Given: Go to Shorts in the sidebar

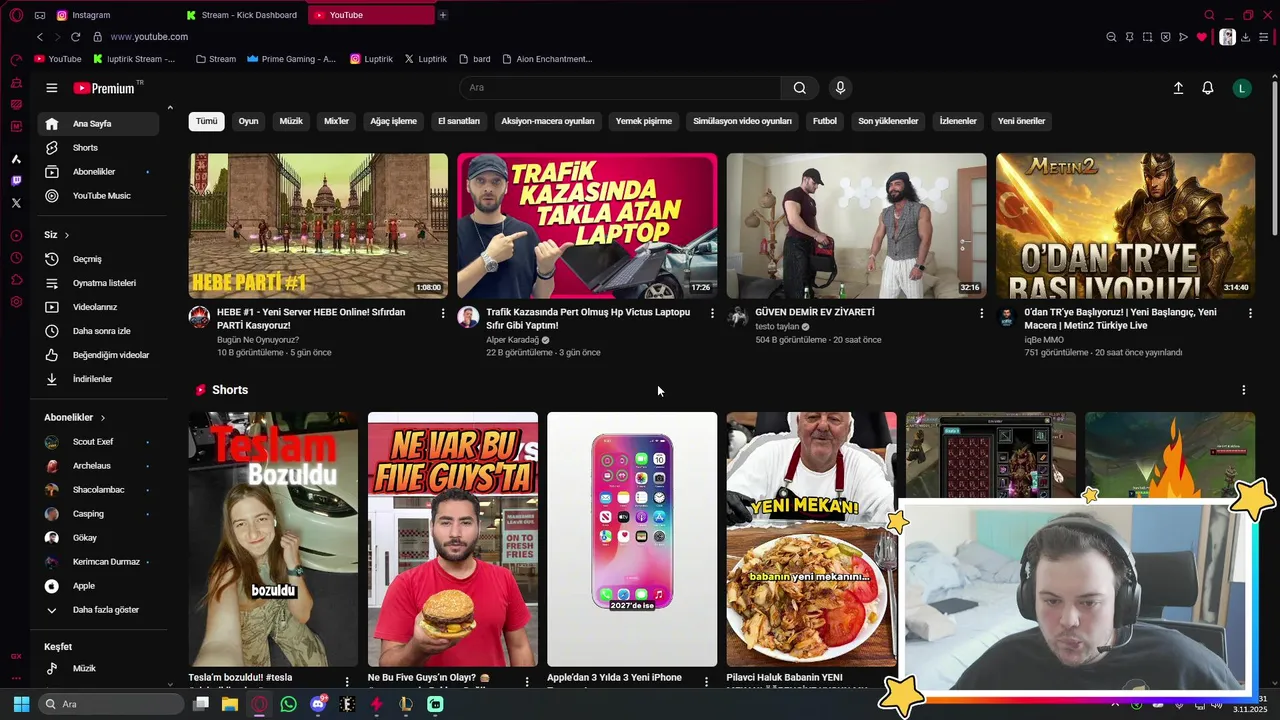Looking at the screenshot, I should pos(98,148).
